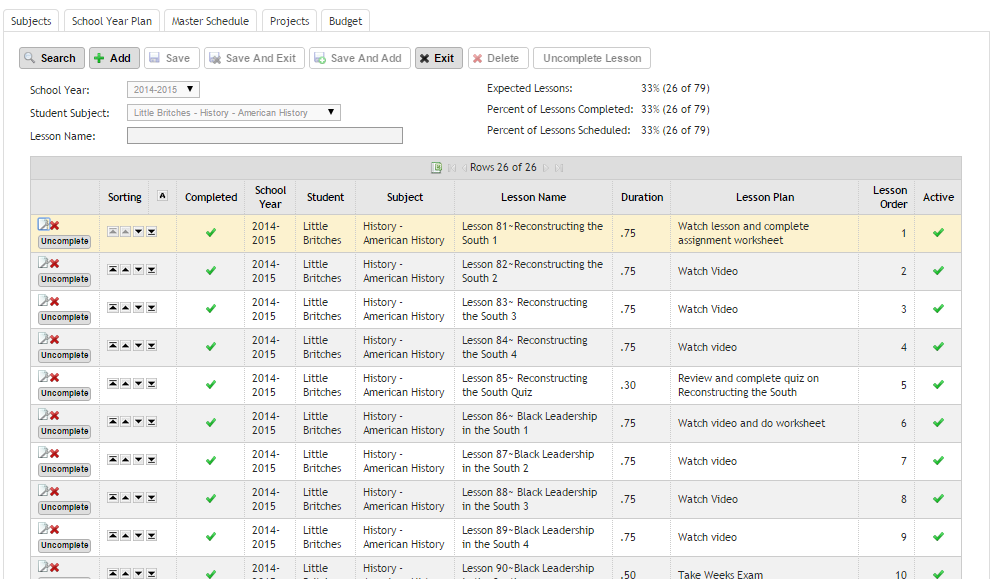990x579 pixels.
Task: Click Uncomplete button for Lesson 89
Action: coord(64,545)
